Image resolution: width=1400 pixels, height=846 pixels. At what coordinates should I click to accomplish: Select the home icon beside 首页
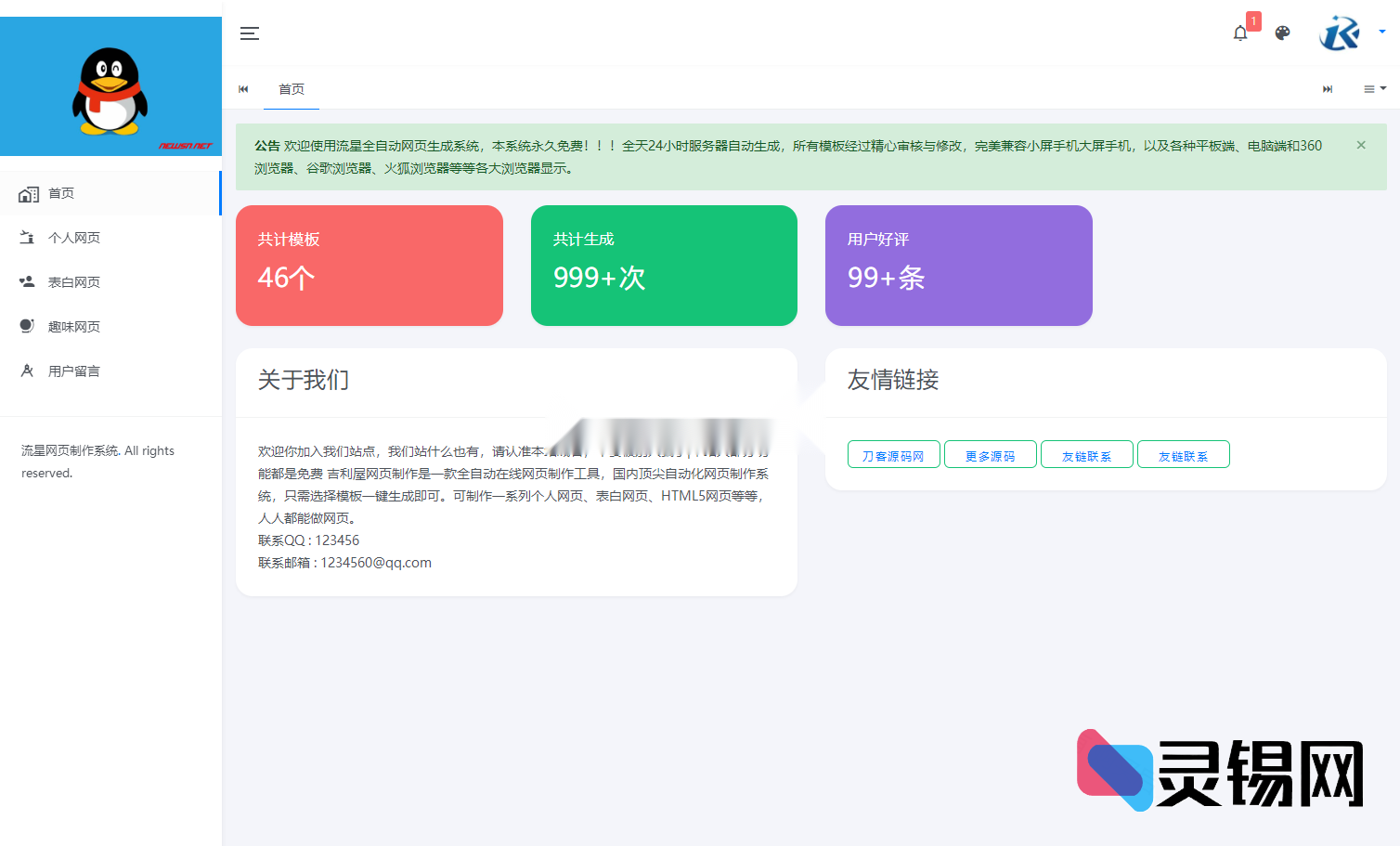point(28,193)
